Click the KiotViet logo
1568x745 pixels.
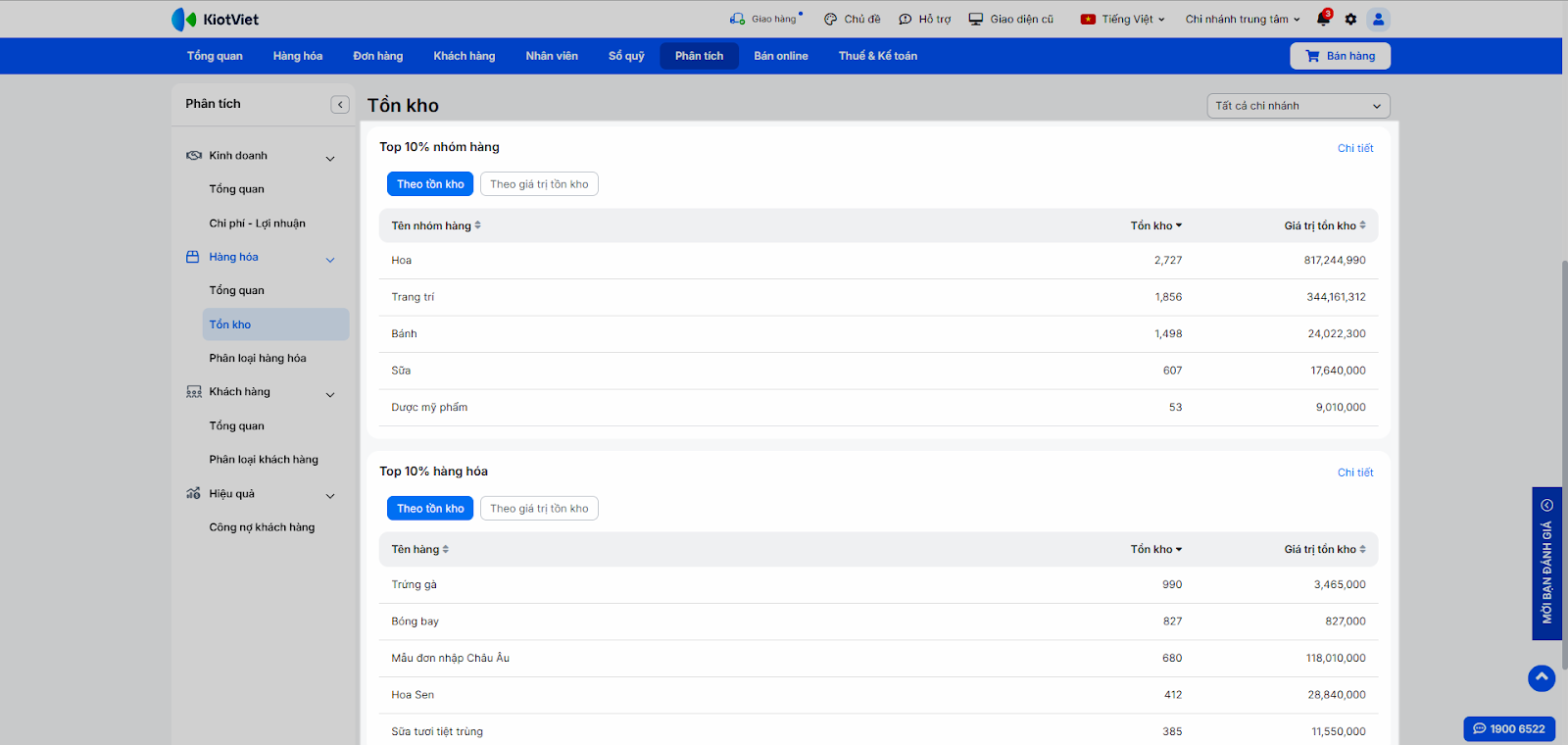(215, 19)
